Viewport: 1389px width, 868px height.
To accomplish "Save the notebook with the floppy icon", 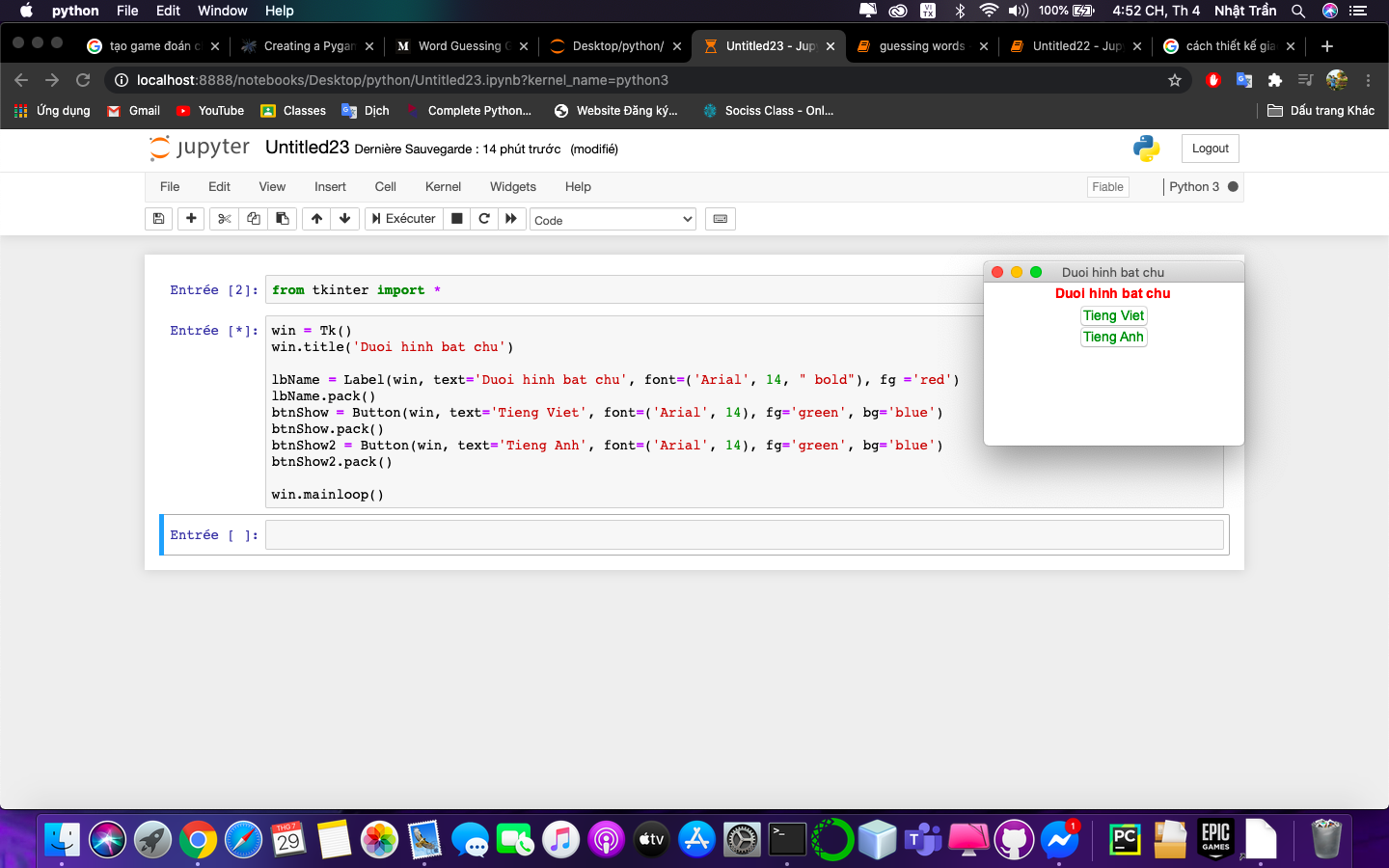I will tap(158, 219).
